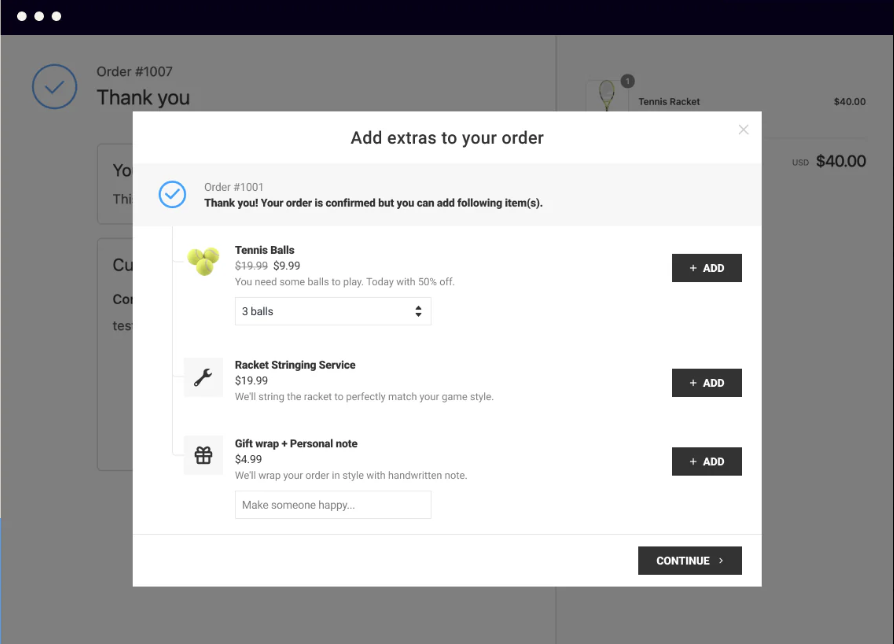Click the Add extras to your order heading
The width and height of the screenshot is (894, 644).
point(447,138)
